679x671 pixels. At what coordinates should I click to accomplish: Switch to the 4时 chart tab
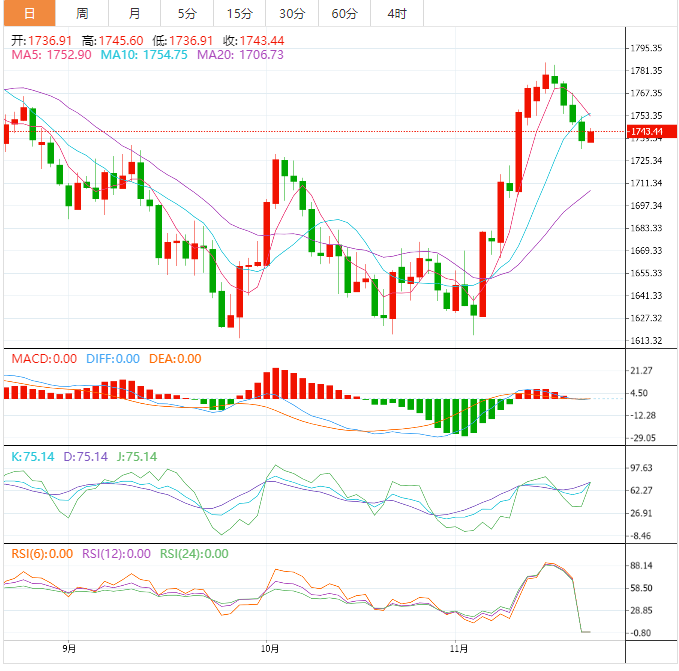tap(396, 13)
